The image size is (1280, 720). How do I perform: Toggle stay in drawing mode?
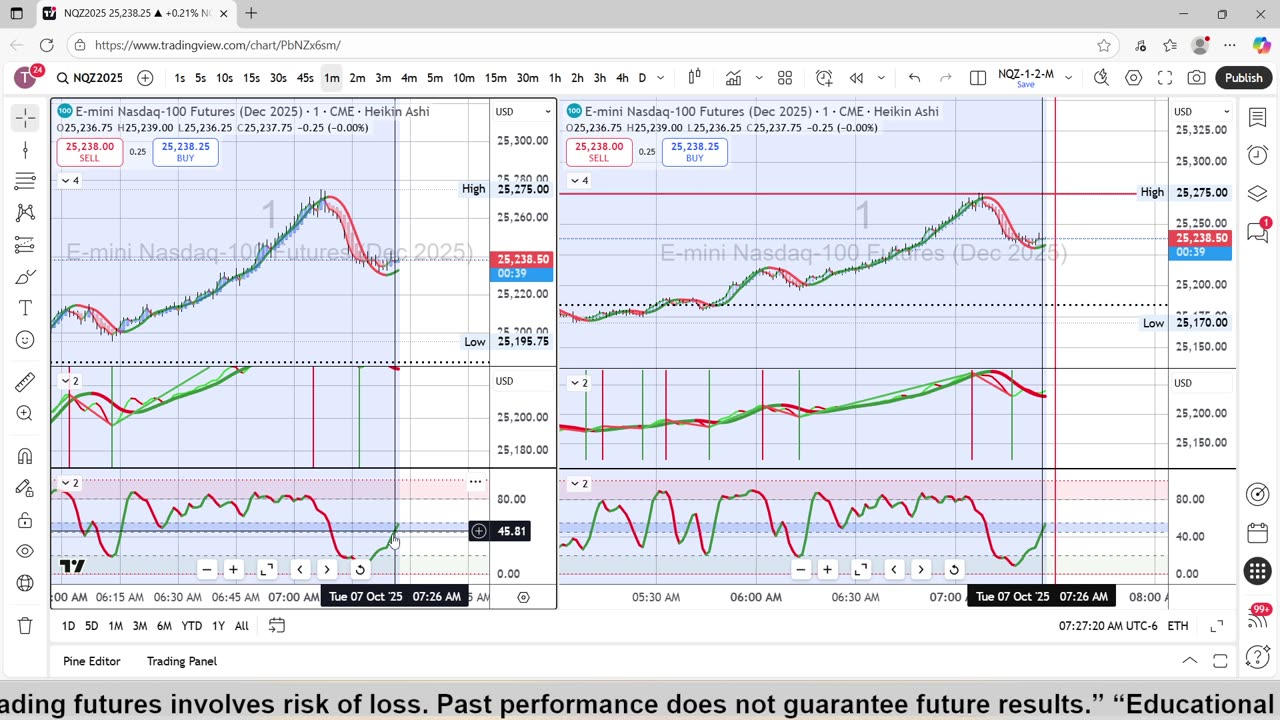25,488
